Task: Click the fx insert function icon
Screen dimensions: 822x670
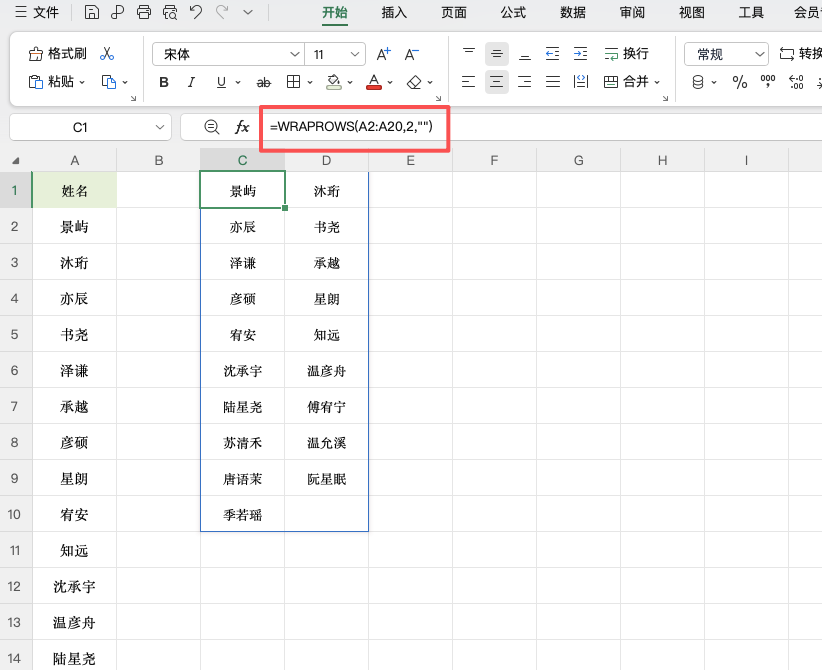Action: [x=242, y=127]
